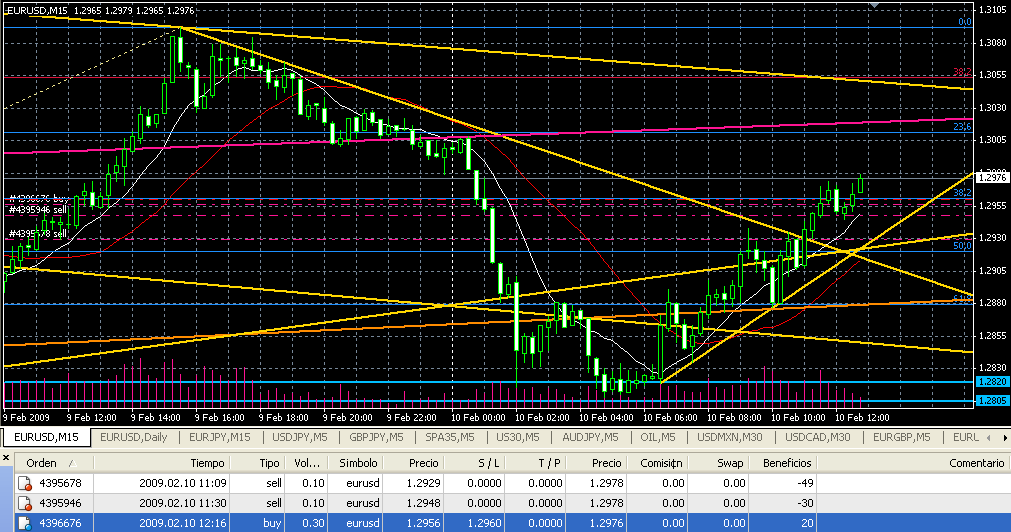1011x532 pixels.
Task: Click the 50.0 Fibonacci level label
Action: [963, 246]
